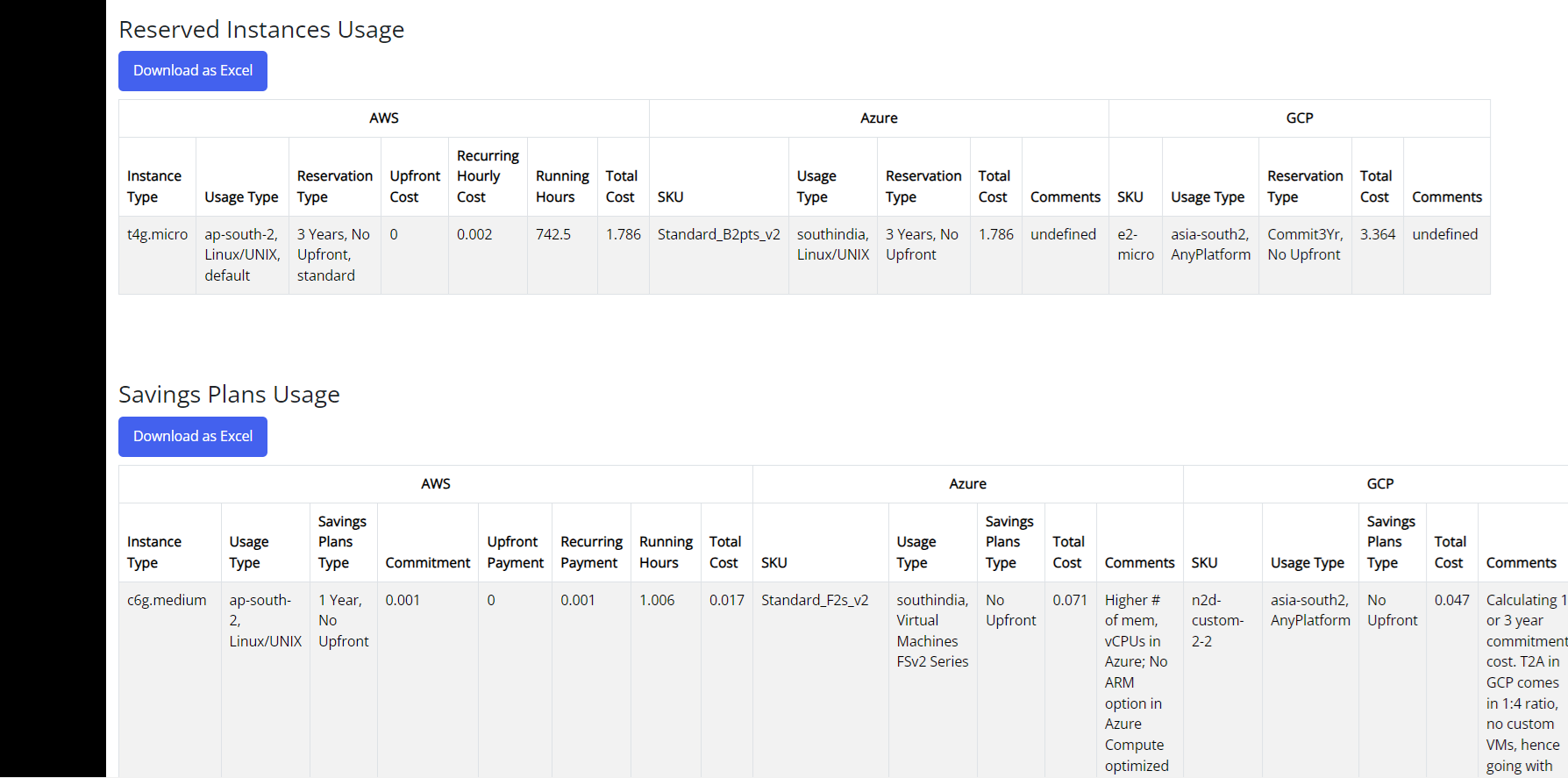Click the Azure header in Savings Plans table
The height and width of the screenshot is (778, 1568).
point(968,484)
